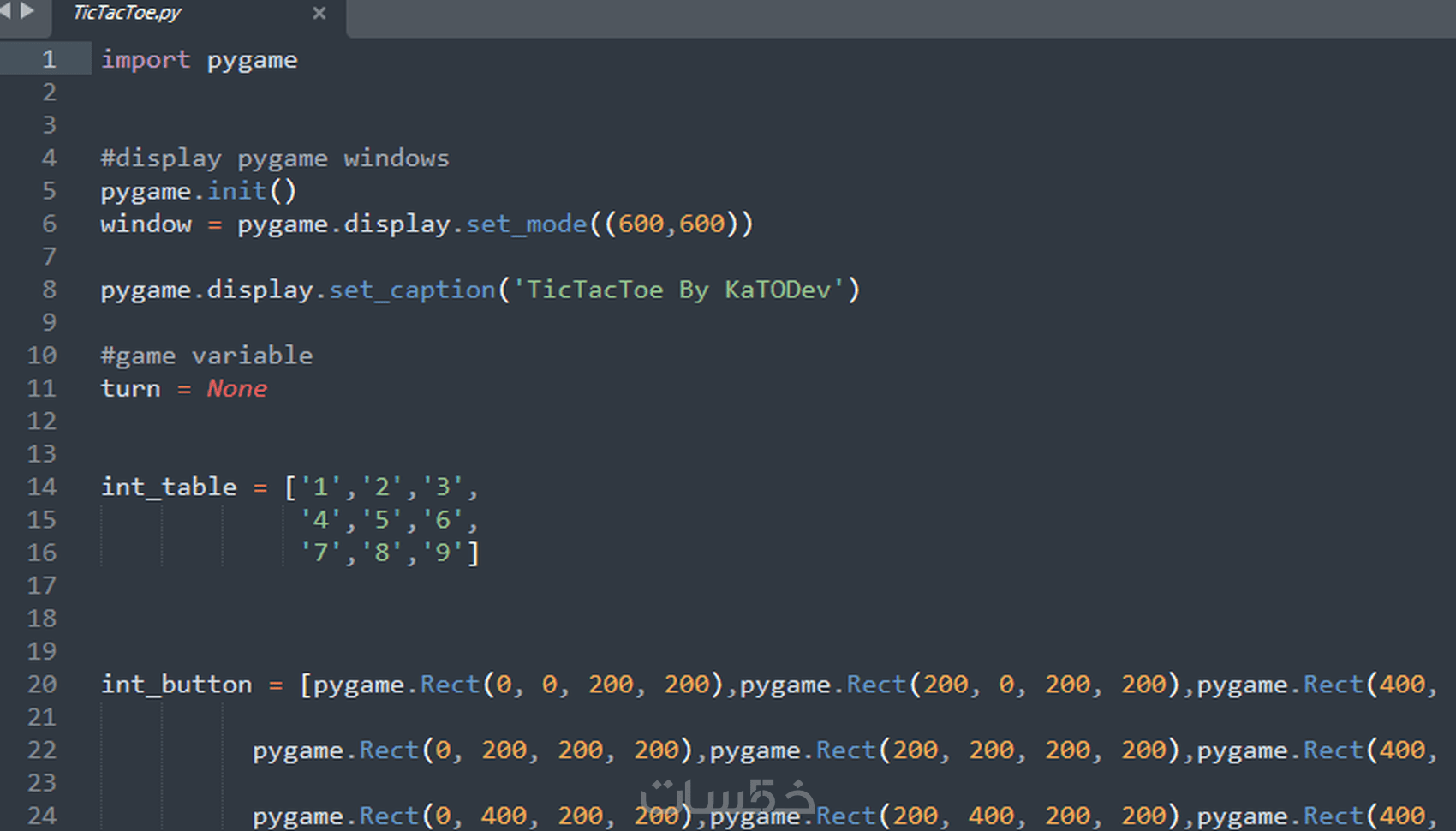Screen dimensions: 1456x831
Task: Click the None keyword
Action: click(x=236, y=388)
